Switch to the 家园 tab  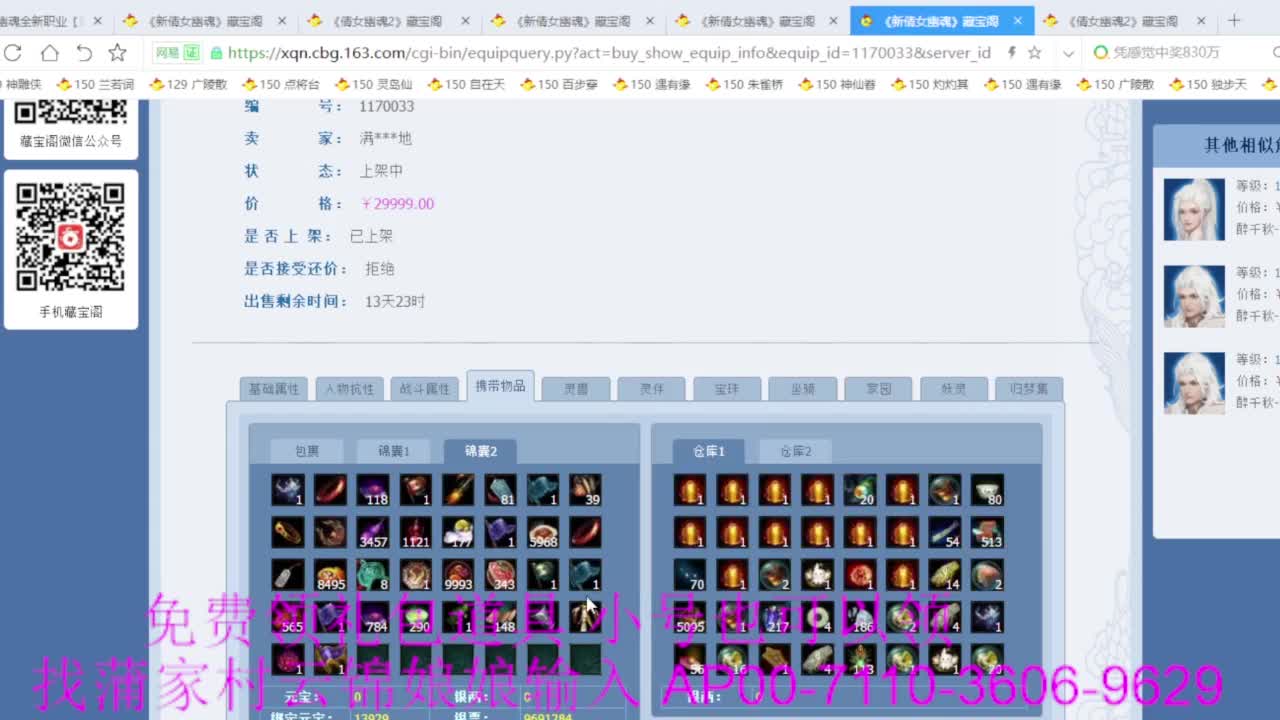tap(878, 389)
